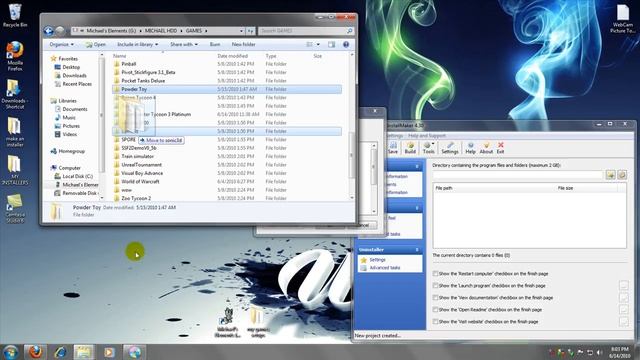Click Help icon in InstallMaker toolbar
The height and width of the screenshot is (360, 640).
pos(471,148)
